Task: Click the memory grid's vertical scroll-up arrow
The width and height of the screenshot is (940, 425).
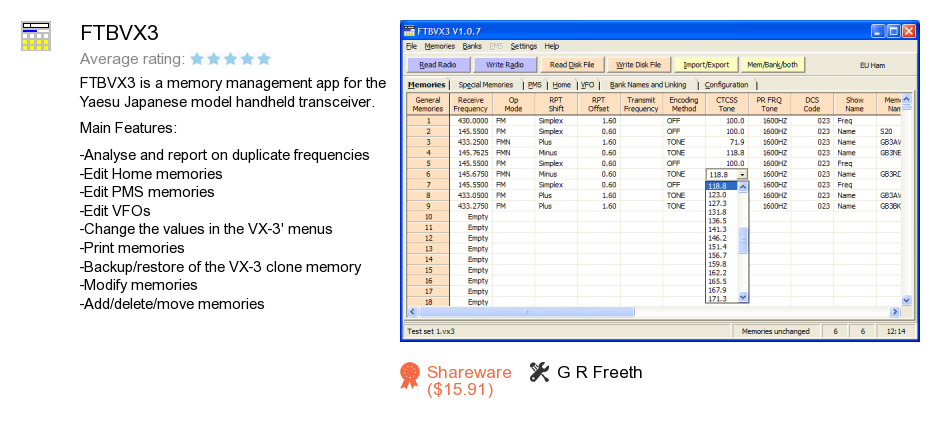Action: (x=906, y=99)
